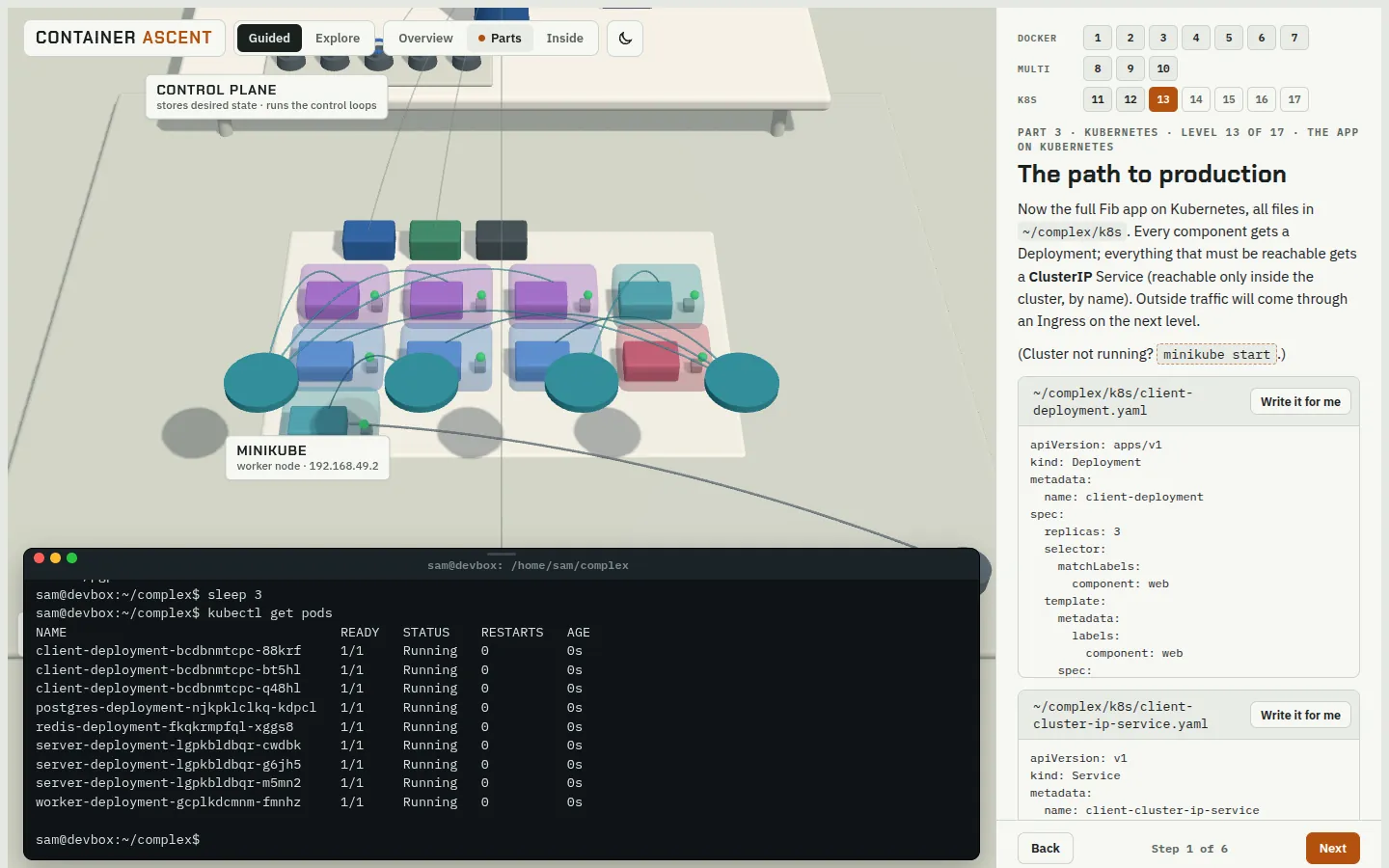Jump to K8s level 17
Image resolution: width=1389 pixels, height=868 pixels.
pyautogui.click(x=1294, y=99)
